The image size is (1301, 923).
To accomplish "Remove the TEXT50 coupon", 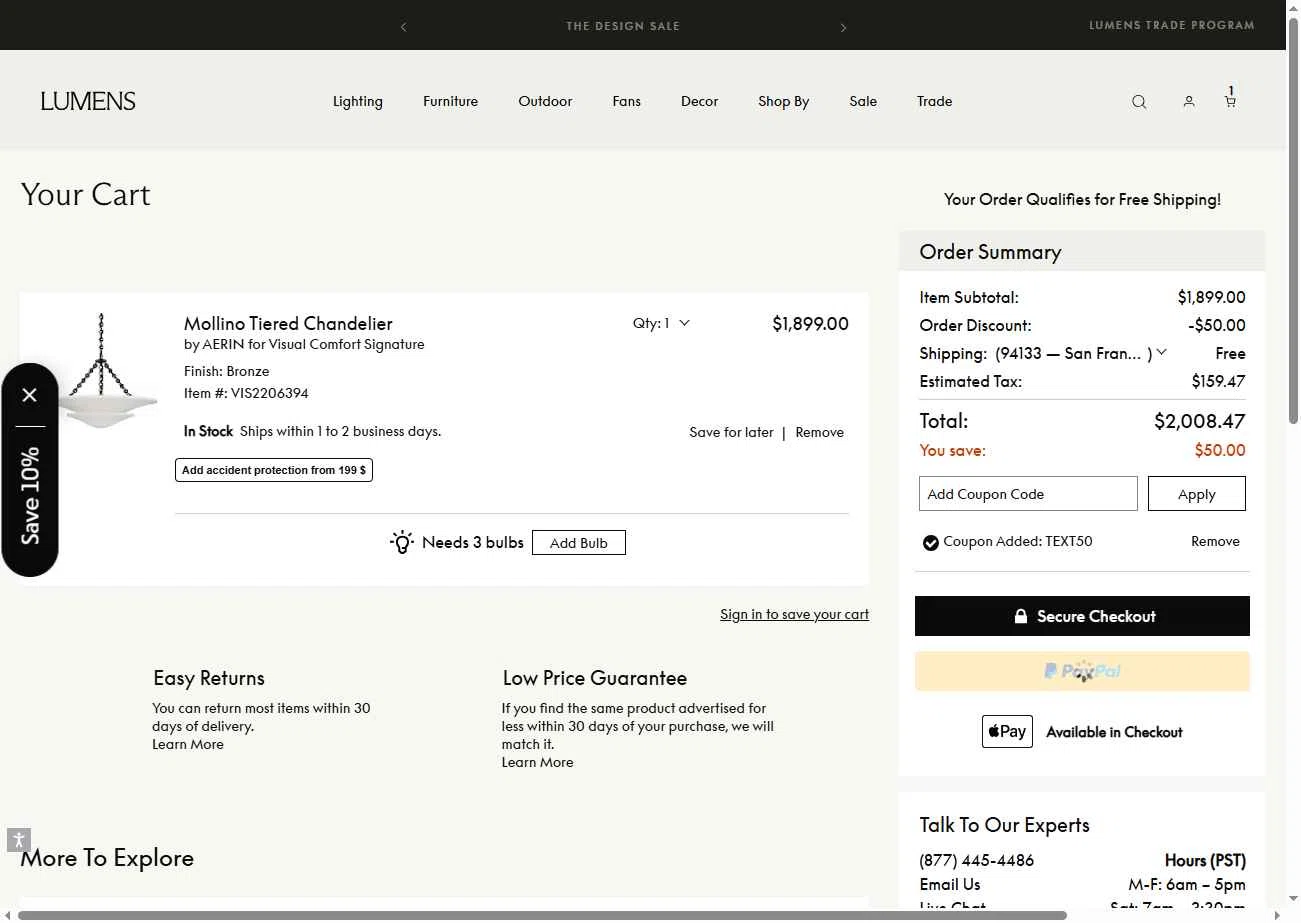I will pos(1215,541).
